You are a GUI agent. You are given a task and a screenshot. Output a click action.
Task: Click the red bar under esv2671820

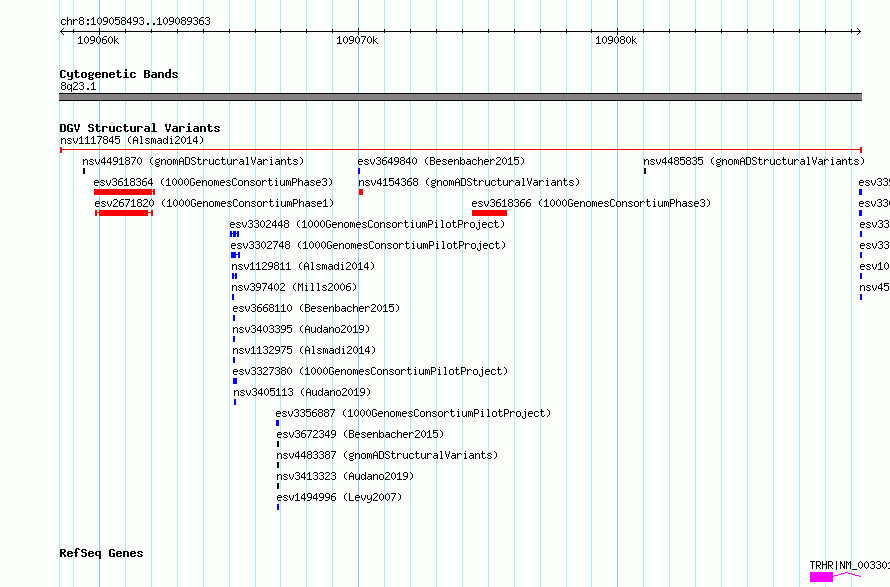pyautogui.click(x=124, y=213)
